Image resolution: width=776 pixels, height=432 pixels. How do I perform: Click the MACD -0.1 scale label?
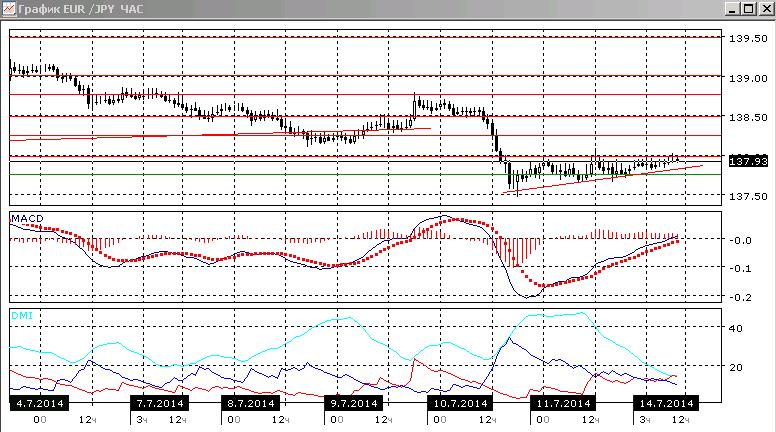pos(741,269)
